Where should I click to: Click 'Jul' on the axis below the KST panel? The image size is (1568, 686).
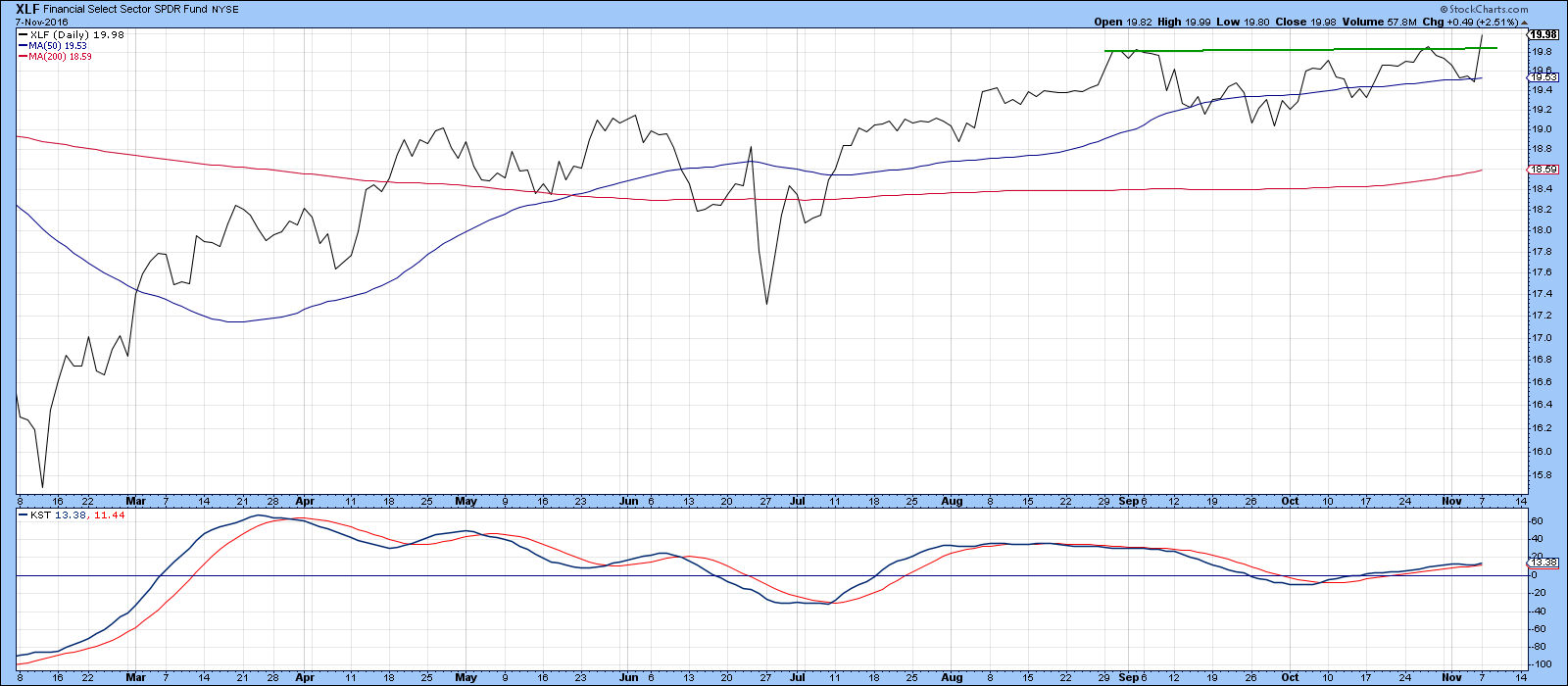click(798, 677)
